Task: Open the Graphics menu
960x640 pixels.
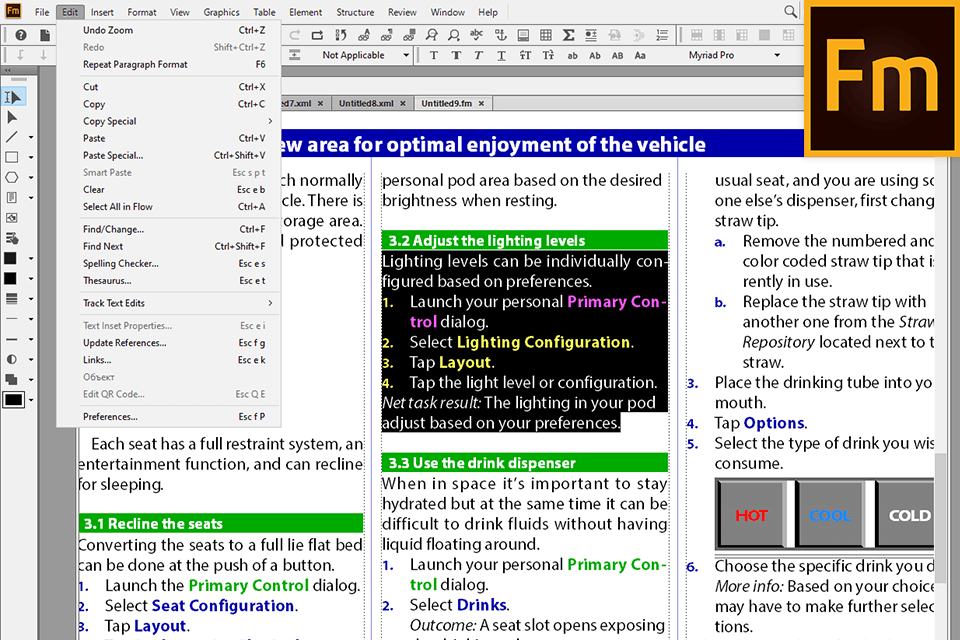Action: 221,12
